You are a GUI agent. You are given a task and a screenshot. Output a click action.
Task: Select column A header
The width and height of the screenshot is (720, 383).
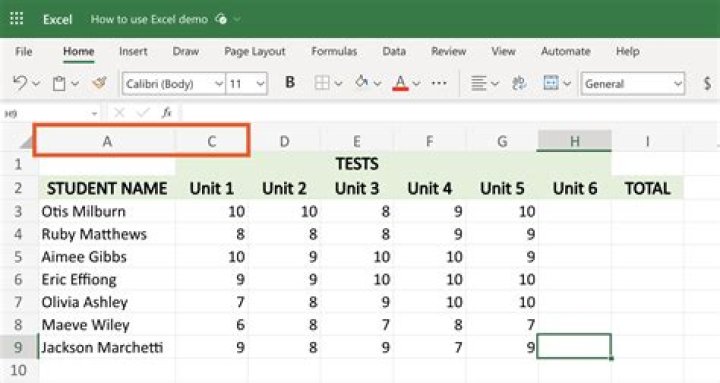[107, 141]
